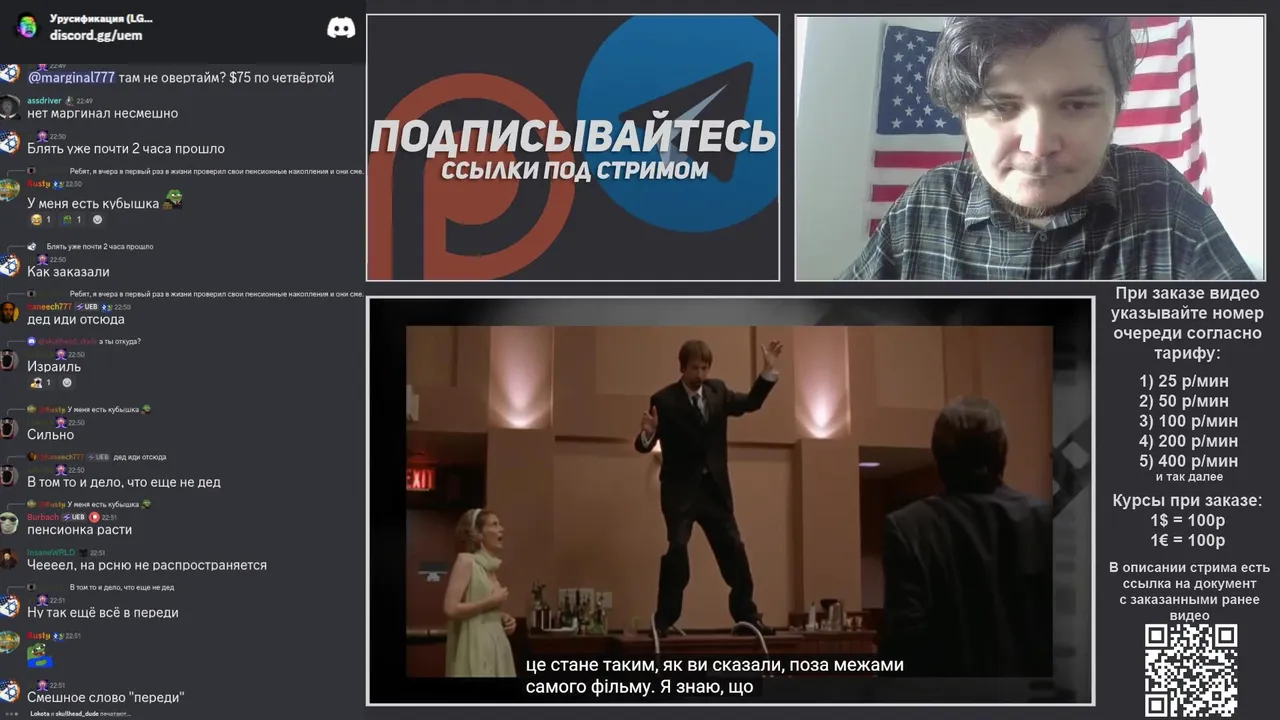Image resolution: width=1280 pixels, height=720 pixels.
Task: Select full-size message "В том то и дело, что еще не дед"
Action: (x=124, y=482)
